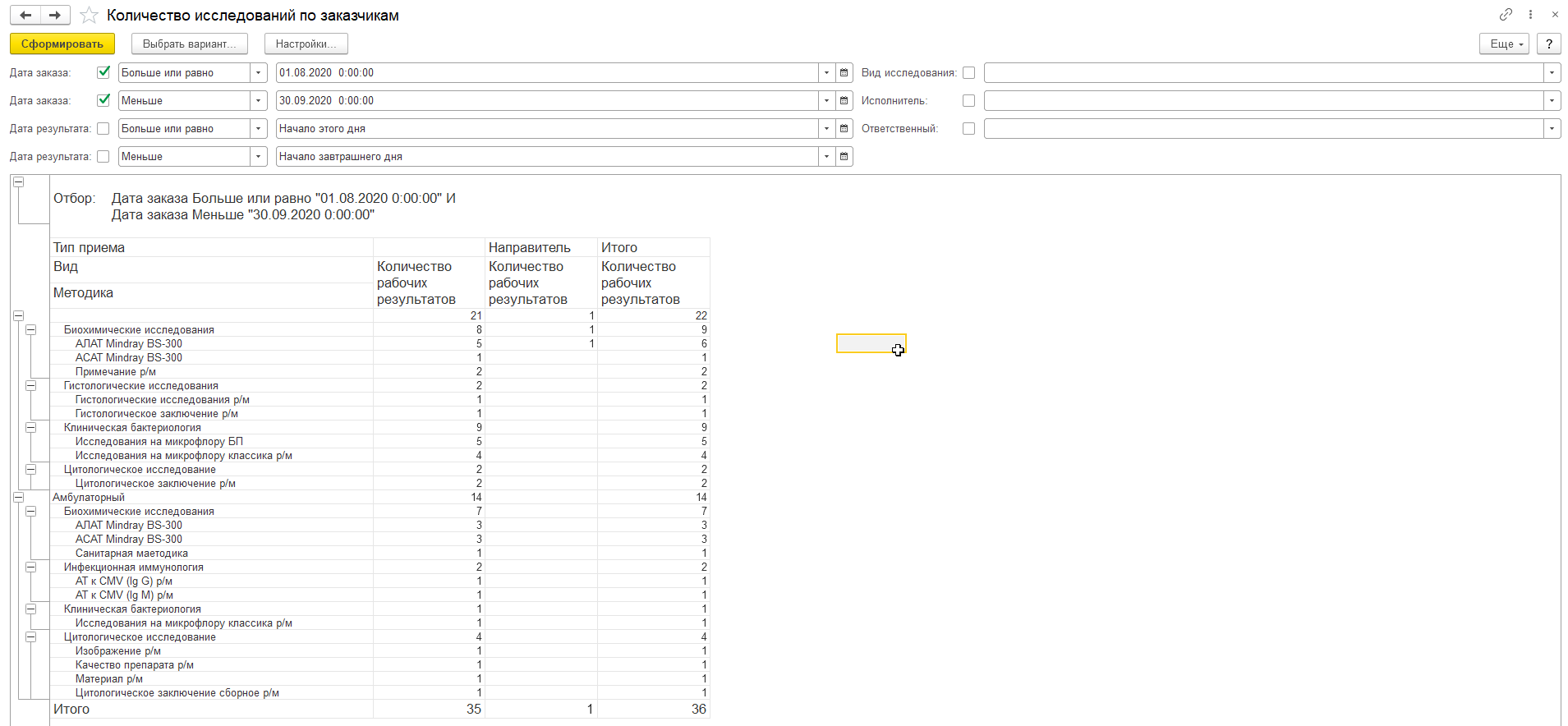Uncheck the first 'Дата заказа' filter checkbox
Viewport: 1568px width, 726px height.
point(103,73)
